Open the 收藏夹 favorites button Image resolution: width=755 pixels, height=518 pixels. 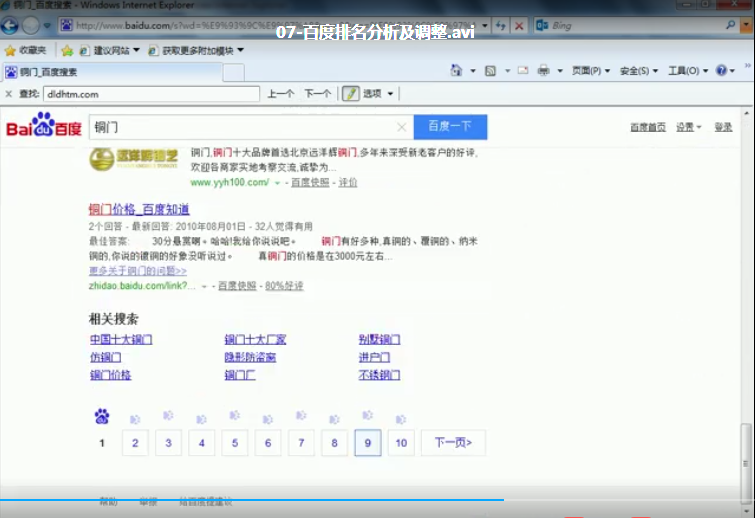pos(25,50)
